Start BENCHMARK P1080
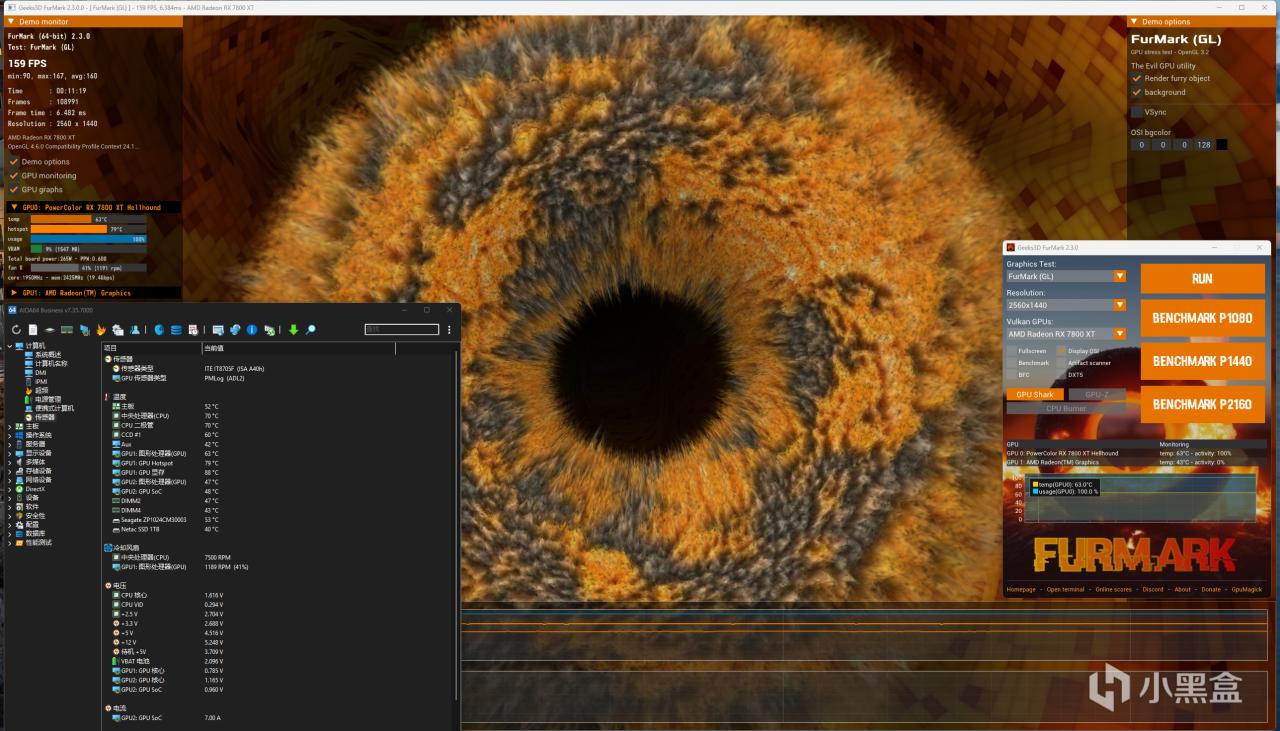The image size is (1280, 731). pos(1202,319)
